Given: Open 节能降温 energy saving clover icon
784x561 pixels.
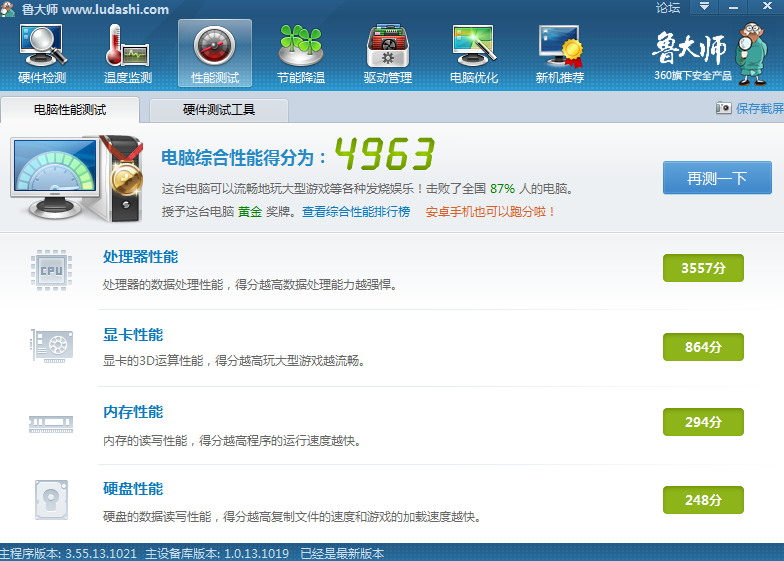Looking at the screenshot, I should point(301,54).
